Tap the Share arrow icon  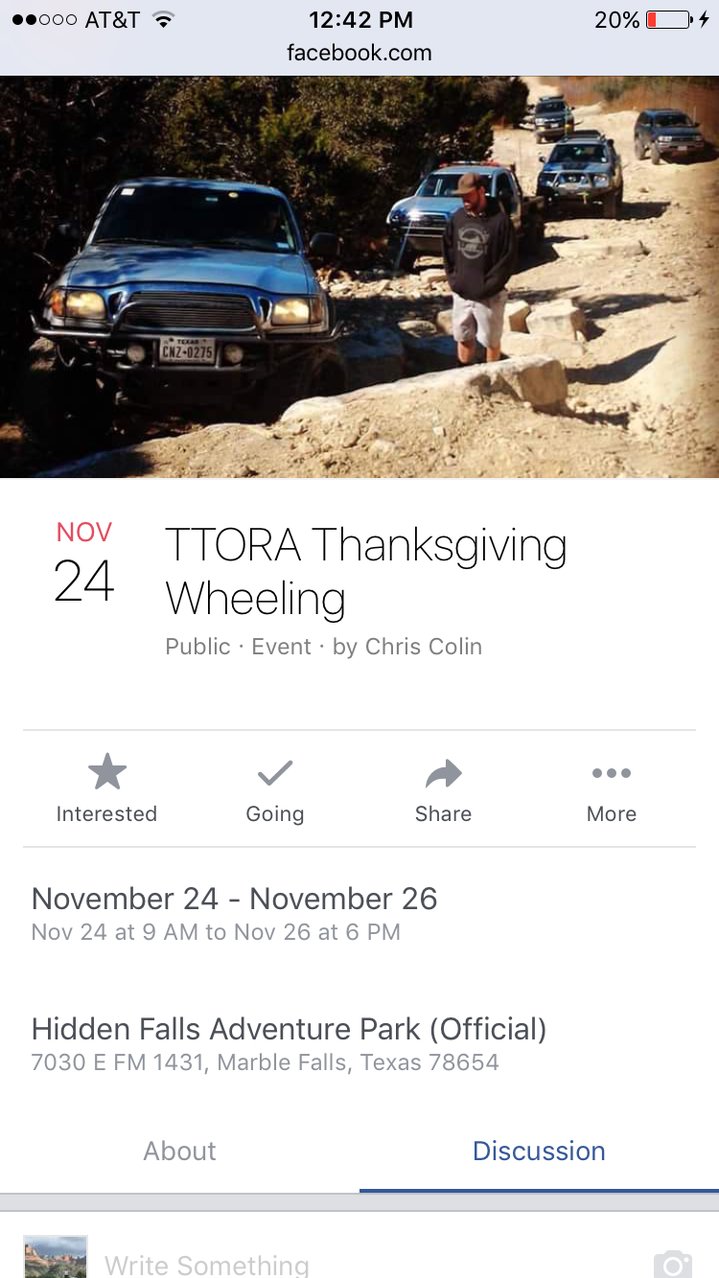pyautogui.click(x=443, y=773)
